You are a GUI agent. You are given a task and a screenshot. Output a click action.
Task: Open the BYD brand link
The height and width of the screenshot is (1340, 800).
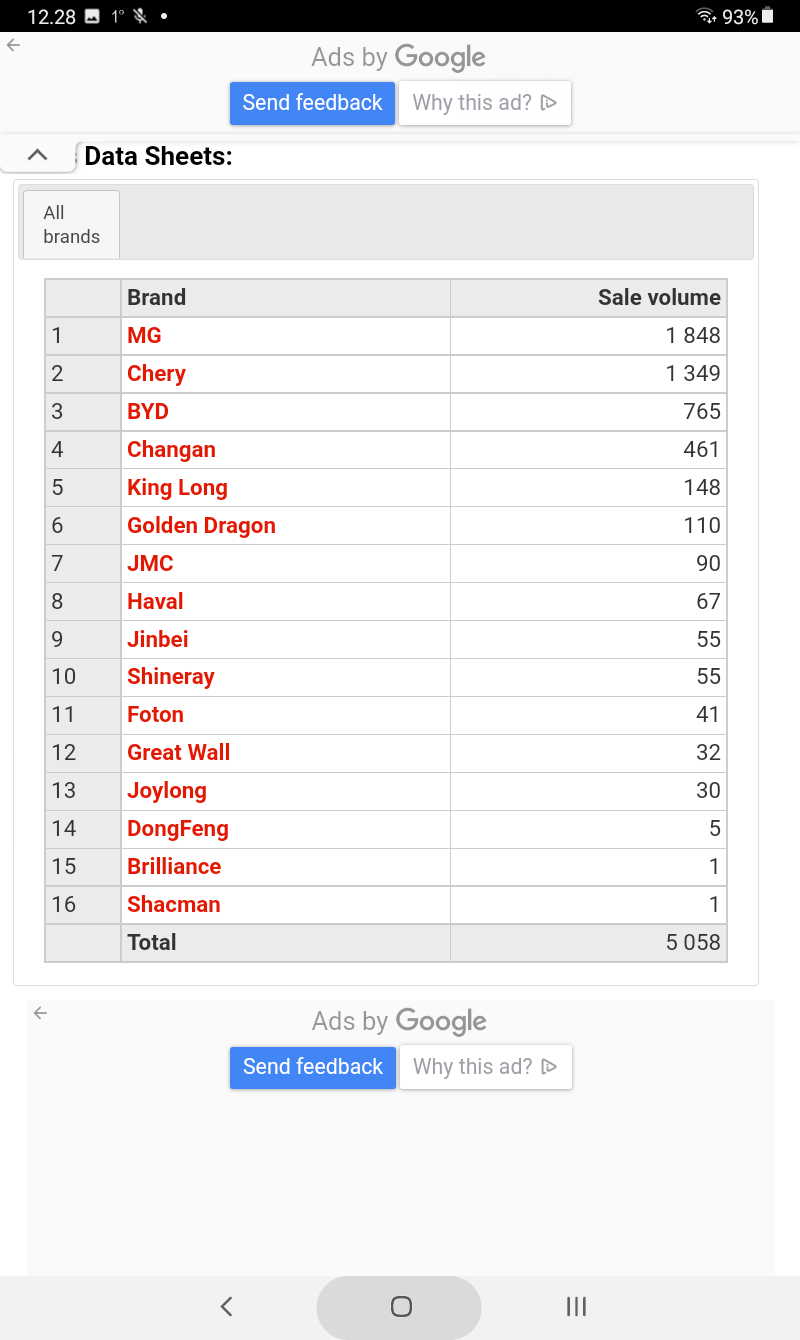click(x=148, y=412)
